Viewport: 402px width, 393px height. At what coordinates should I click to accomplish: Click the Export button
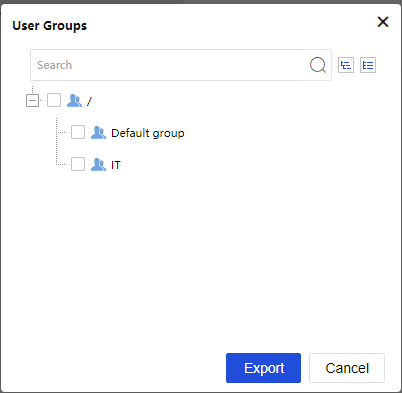[263, 368]
